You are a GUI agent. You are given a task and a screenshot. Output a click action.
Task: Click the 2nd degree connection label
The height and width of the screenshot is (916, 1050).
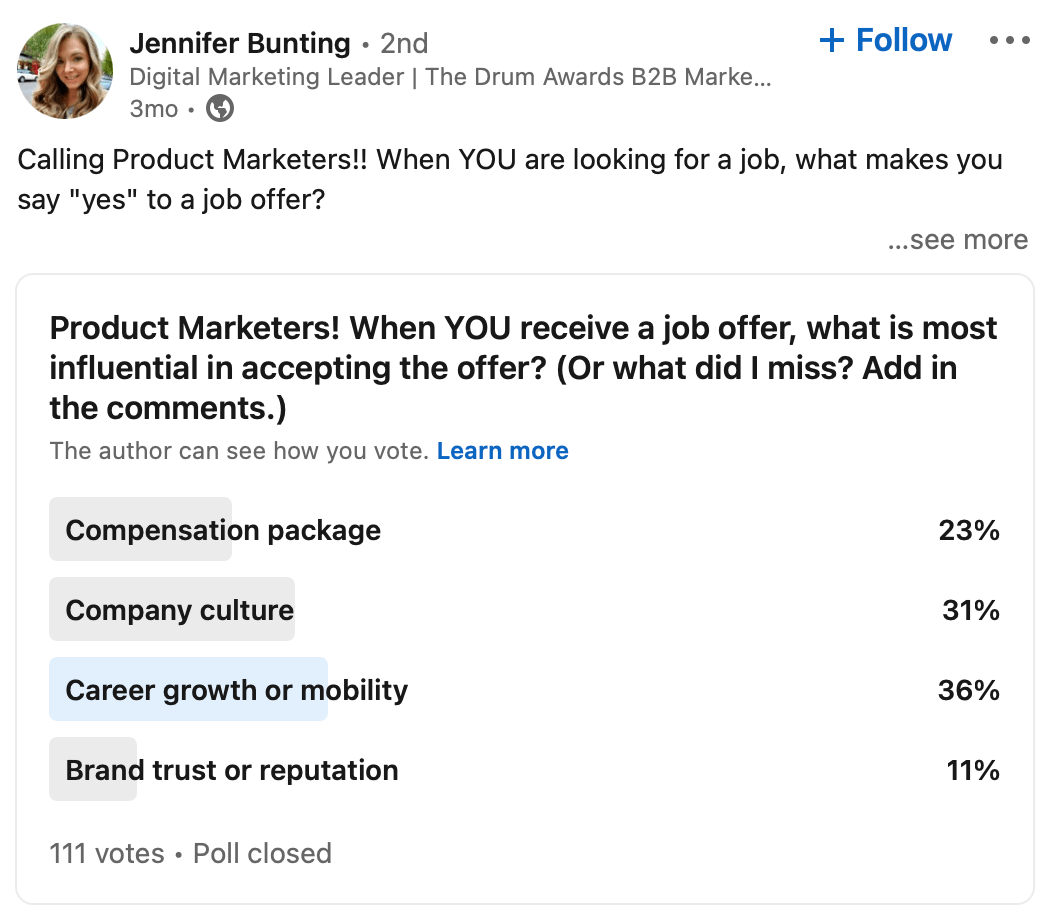[x=404, y=44]
